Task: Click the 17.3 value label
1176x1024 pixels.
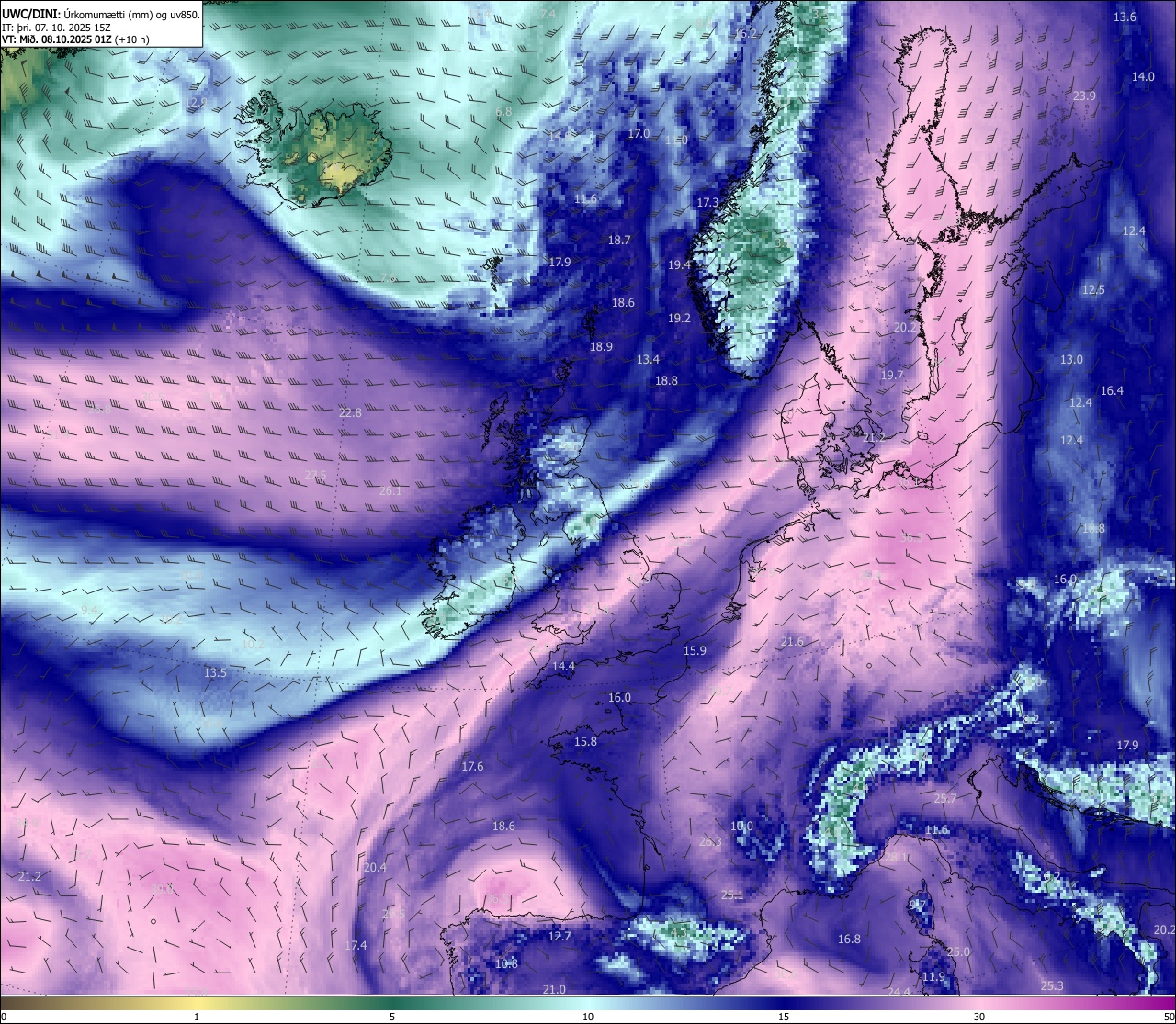Action: click(707, 202)
